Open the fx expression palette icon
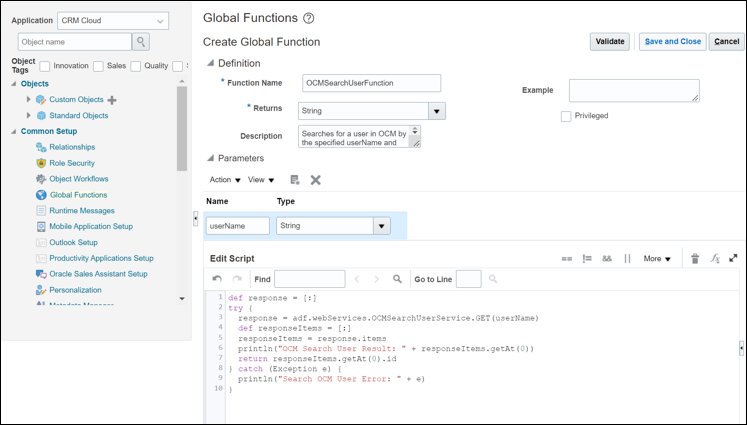Image resolution: width=747 pixels, height=425 pixels. click(x=715, y=259)
